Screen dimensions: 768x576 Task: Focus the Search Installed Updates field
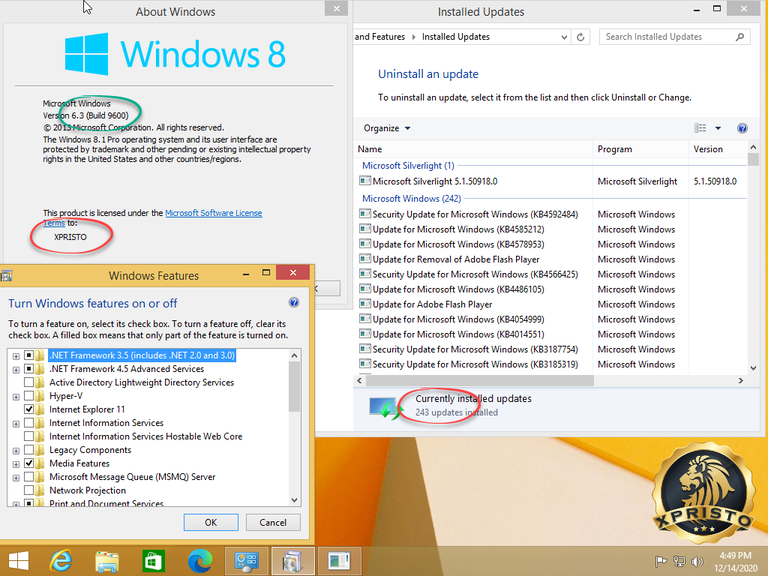669,37
